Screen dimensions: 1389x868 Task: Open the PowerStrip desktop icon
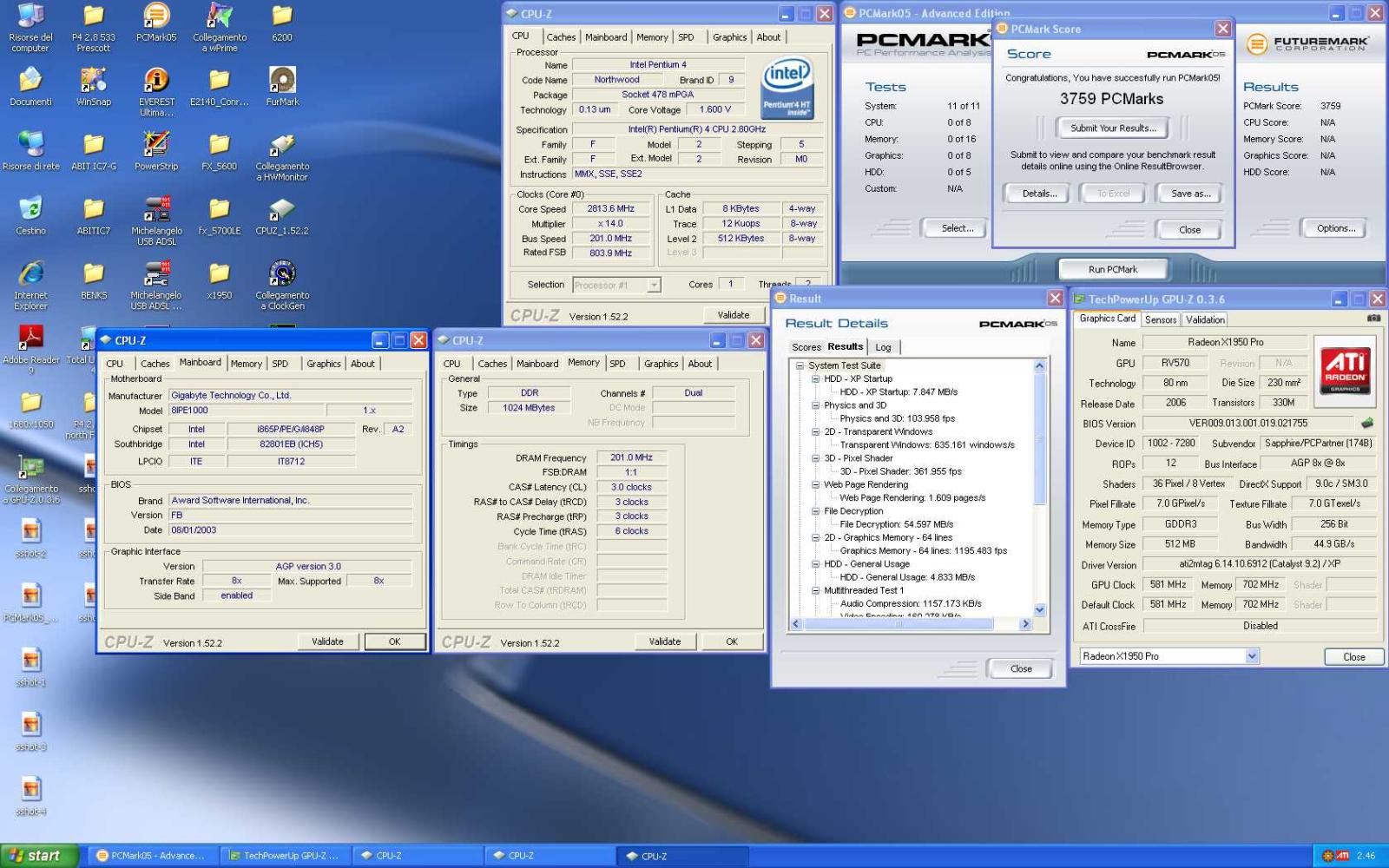click(156, 151)
